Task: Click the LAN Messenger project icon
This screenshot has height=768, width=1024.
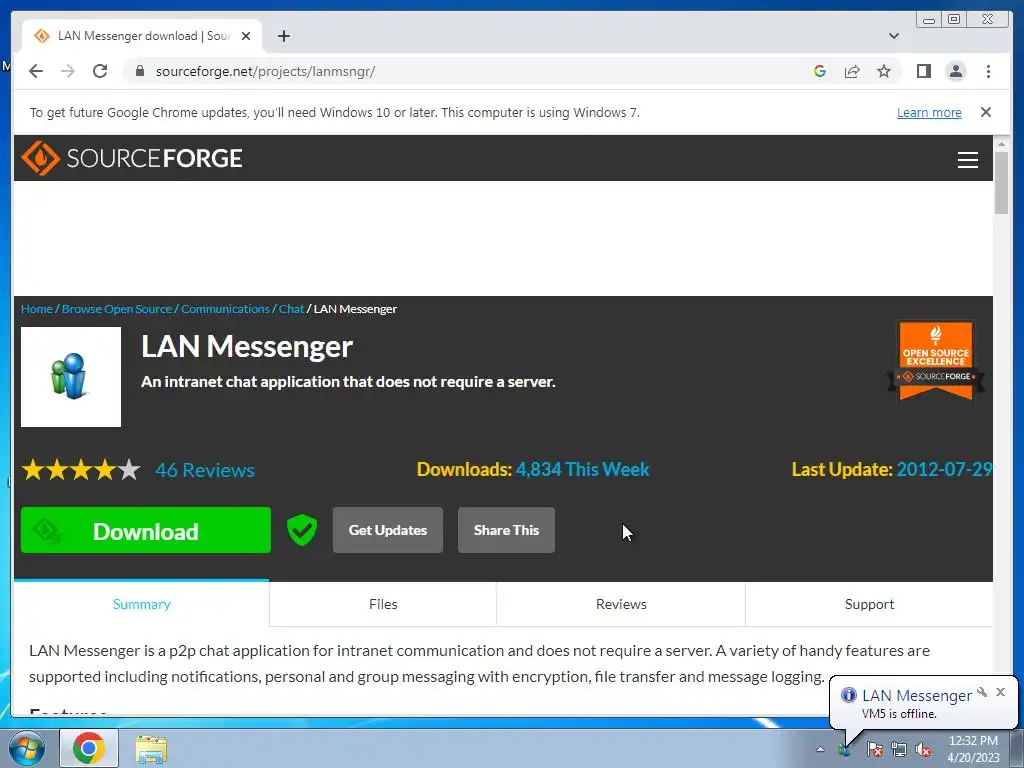Action: [x=71, y=377]
